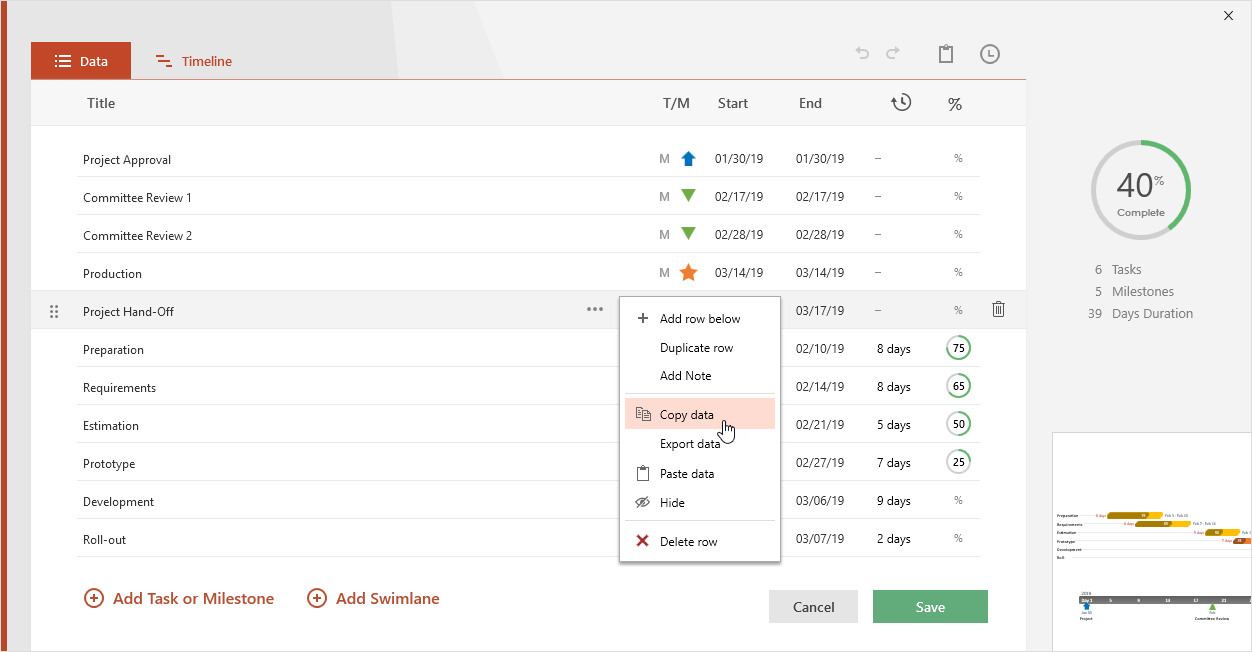Click the green triangle icon for Committee Review 1
Image resolution: width=1252 pixels, height=652 pixels.
coord(688,196)
